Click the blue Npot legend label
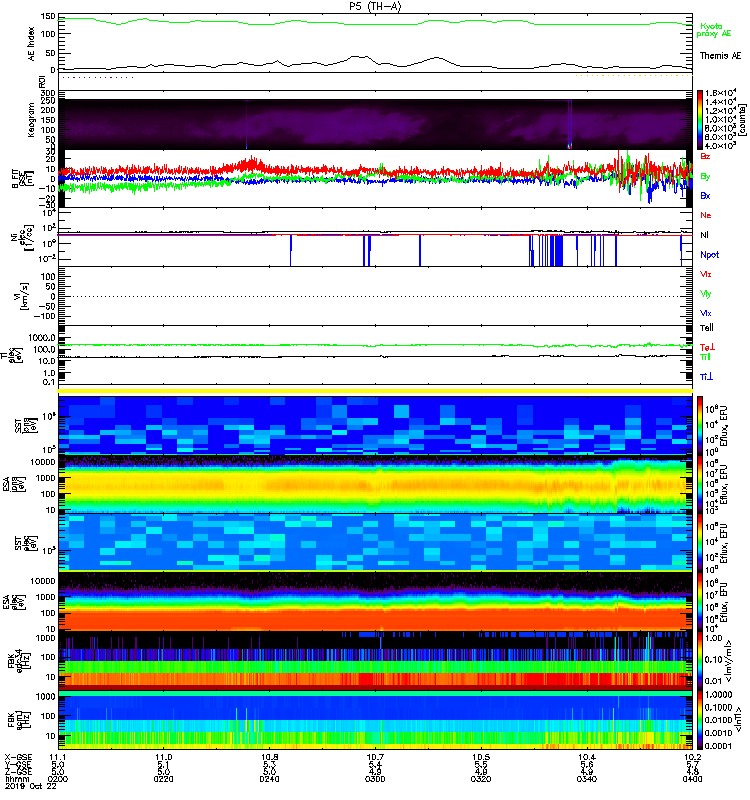Screen dimensions: 750x800 pyautogui.click(x=709, y=255)
